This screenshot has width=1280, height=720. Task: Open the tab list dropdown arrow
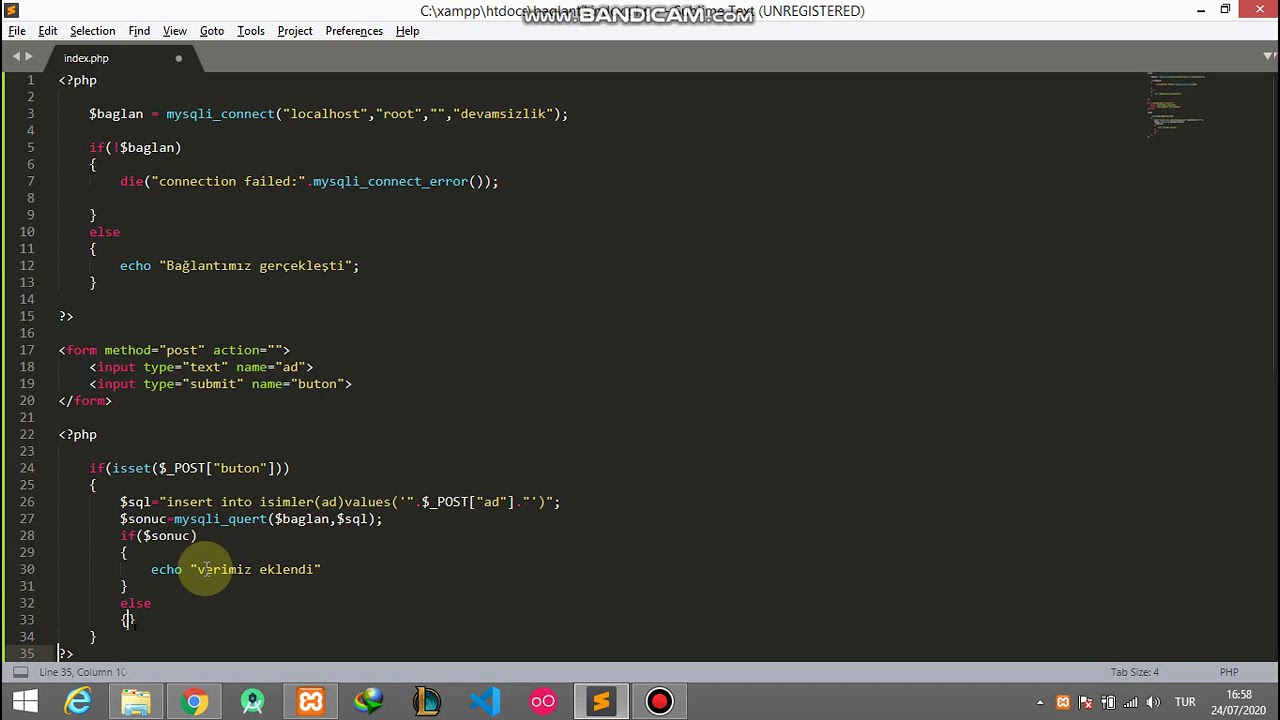(1268, 57)
